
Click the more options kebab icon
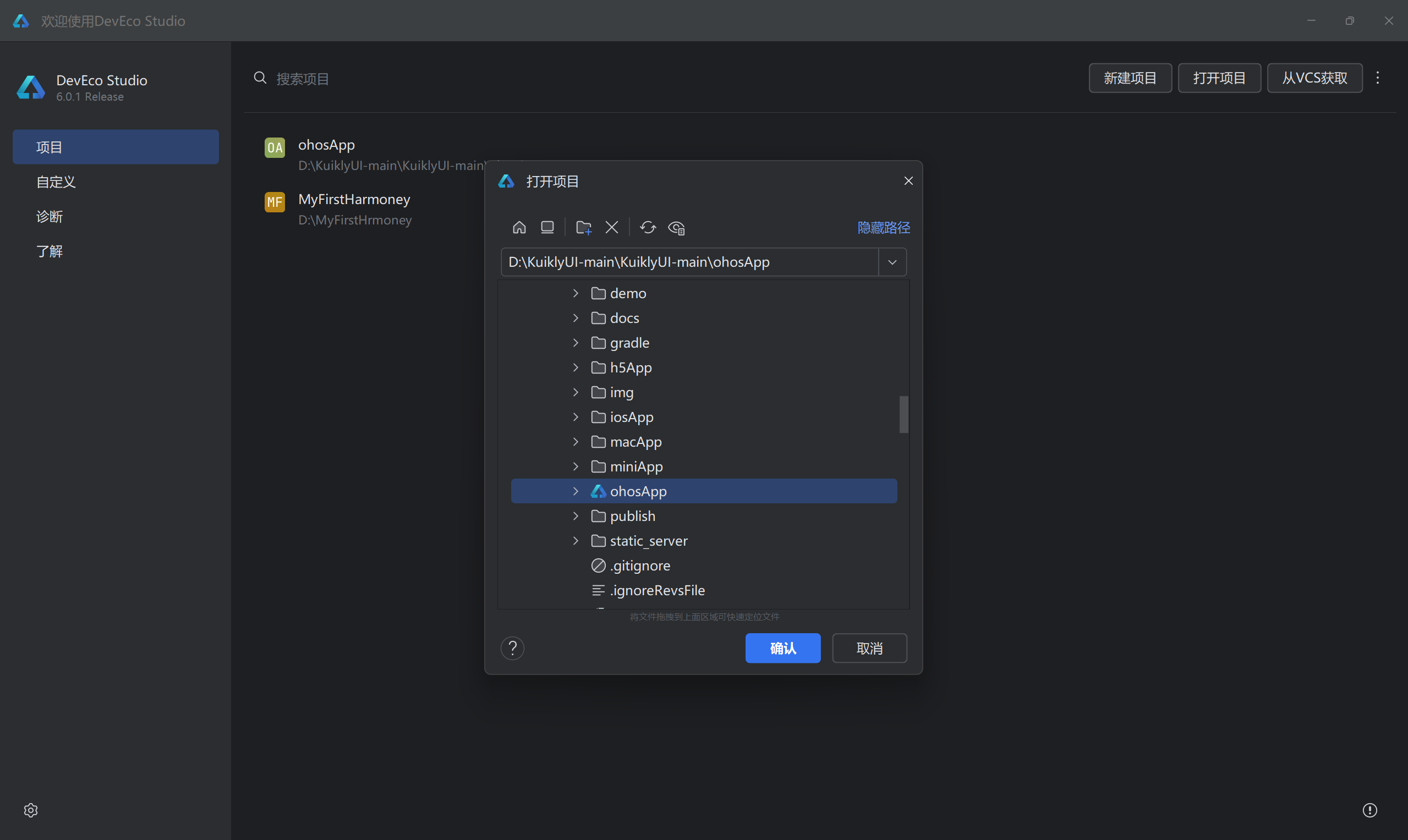click(1377, 78)
